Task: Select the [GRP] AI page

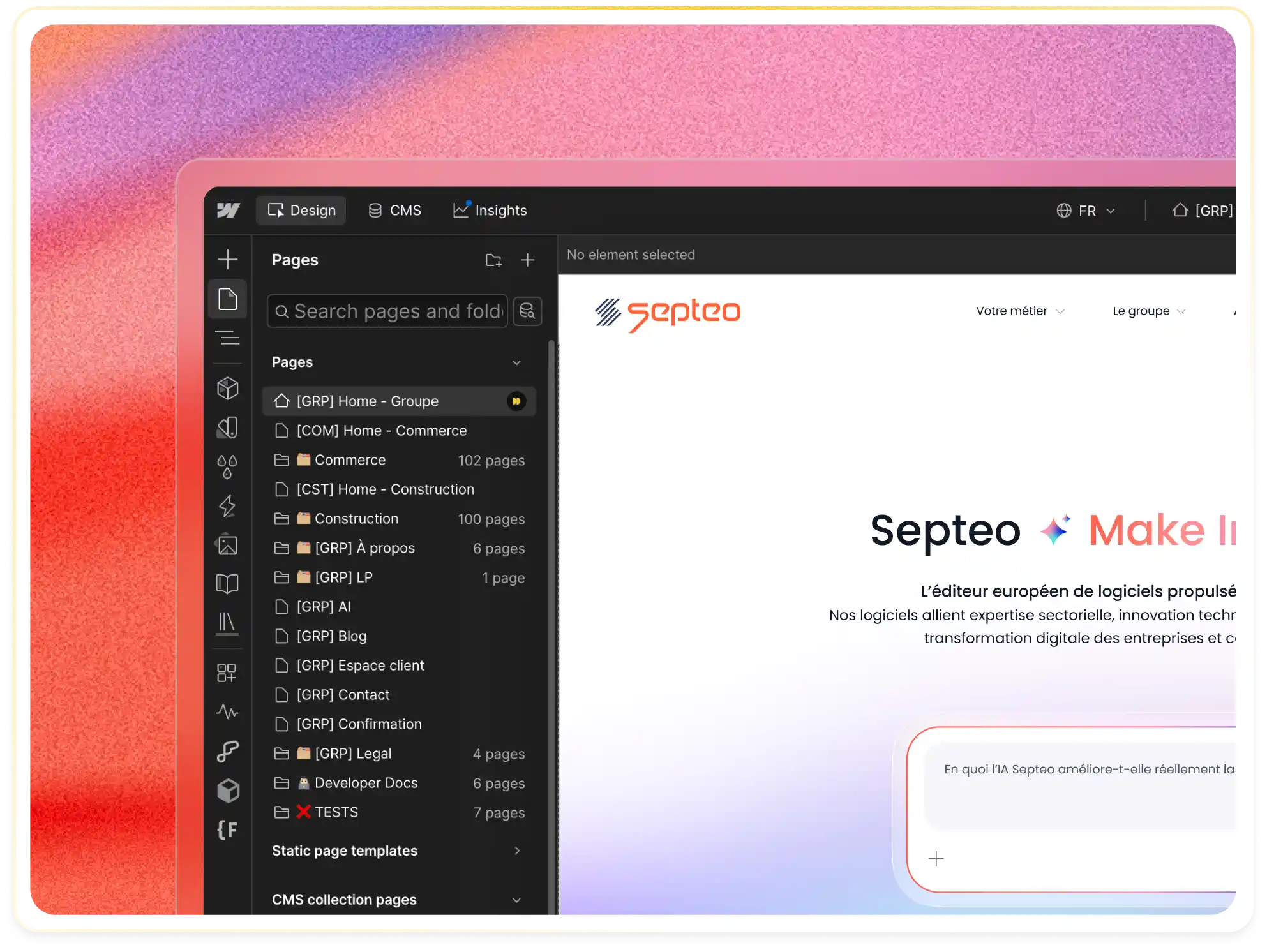Action: tap(399, 607)
